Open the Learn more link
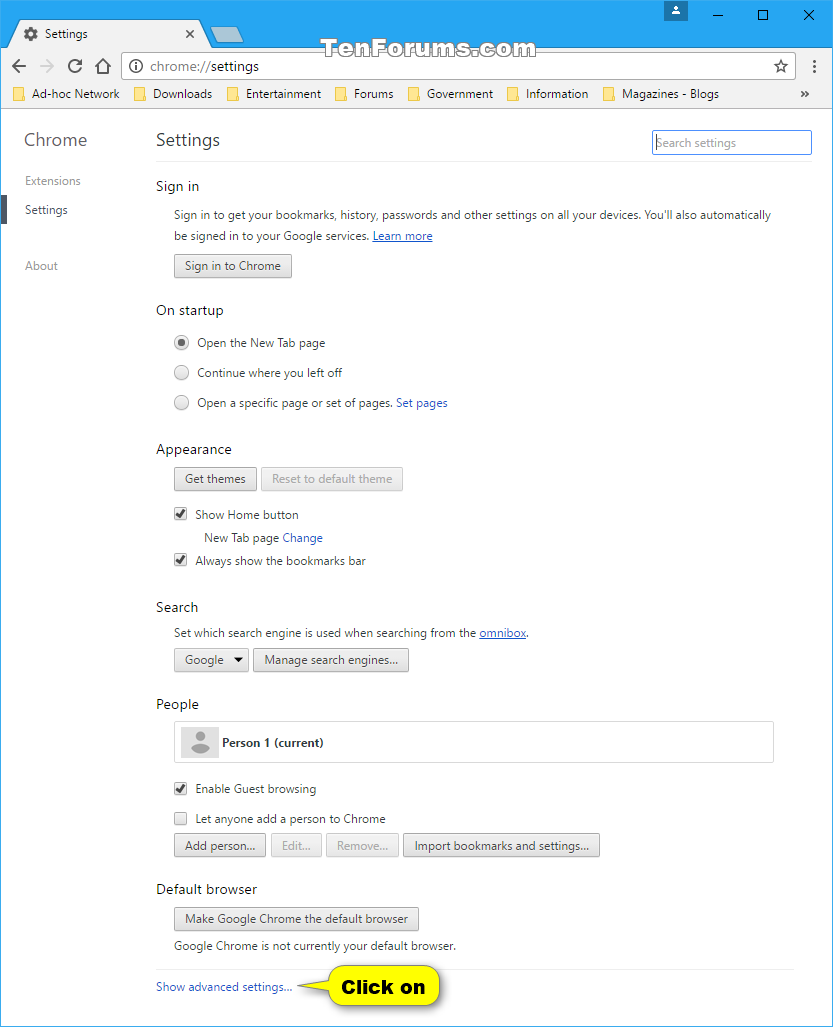The image size is (833, 1027). coord(402,236)
